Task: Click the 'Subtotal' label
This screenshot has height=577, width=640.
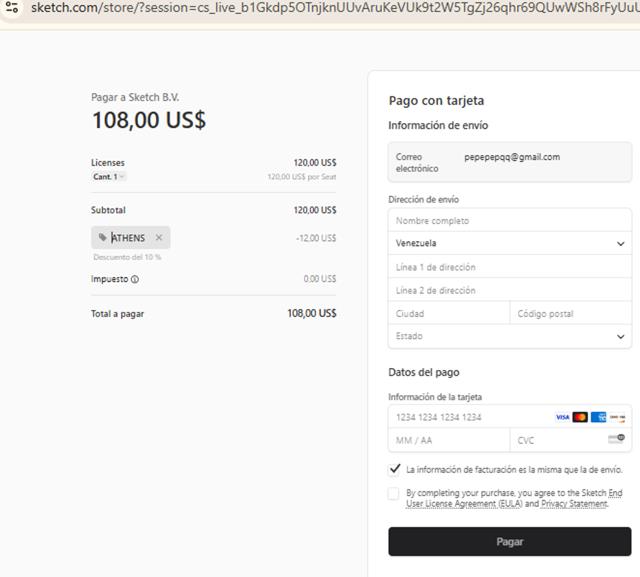Action: click(x=108, y=210)
